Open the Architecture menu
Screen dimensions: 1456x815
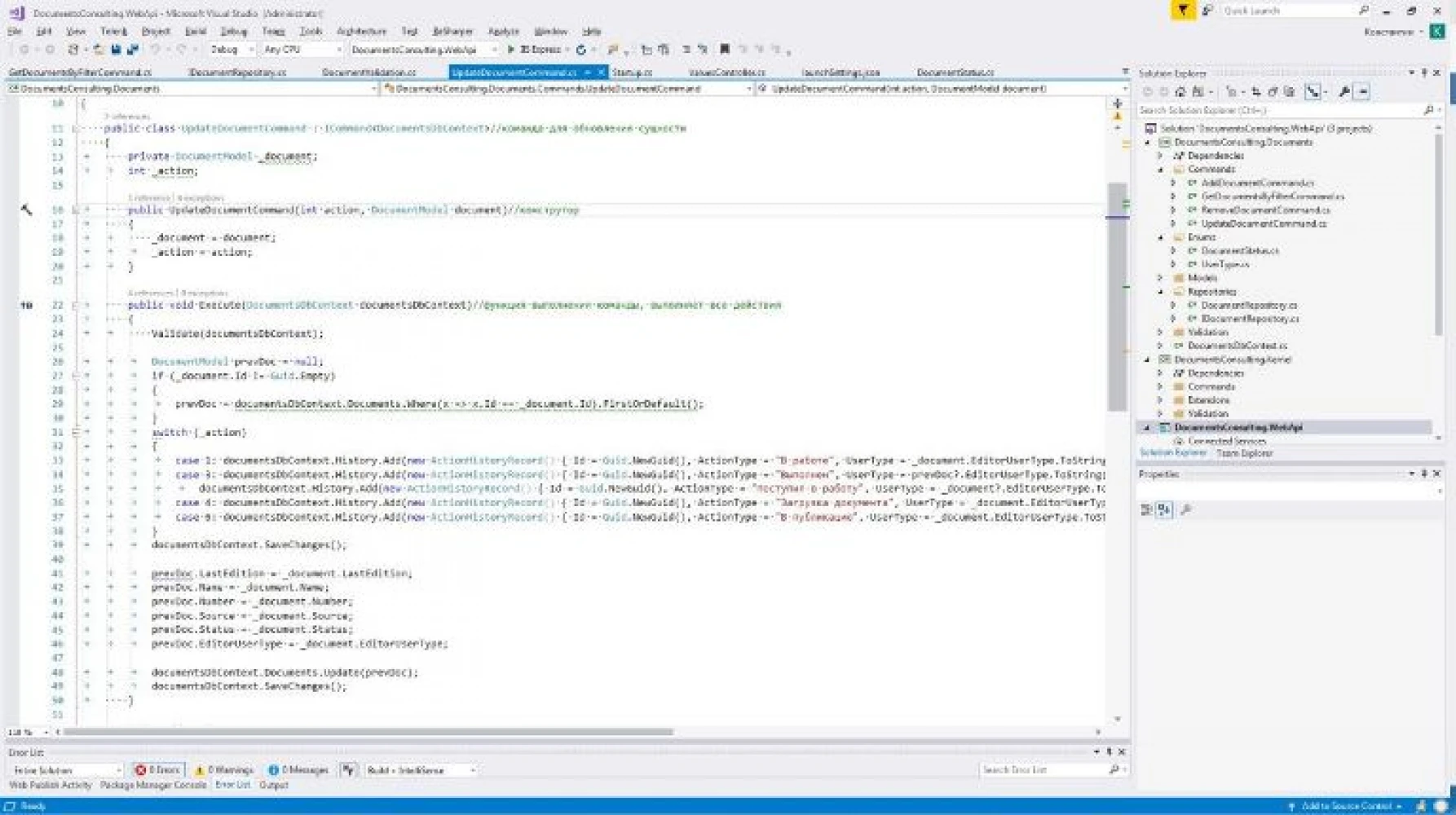tap(361, 31)
